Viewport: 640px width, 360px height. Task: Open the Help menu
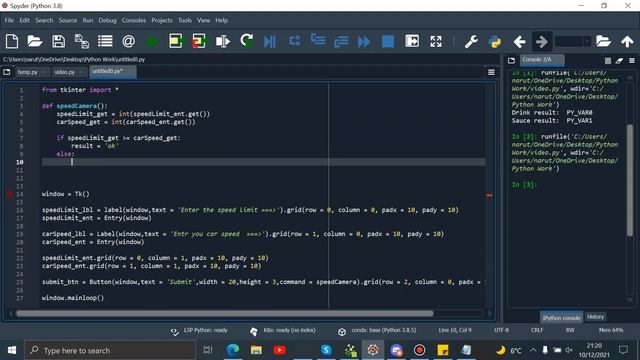pyautogui.click(x=222, y=20)
